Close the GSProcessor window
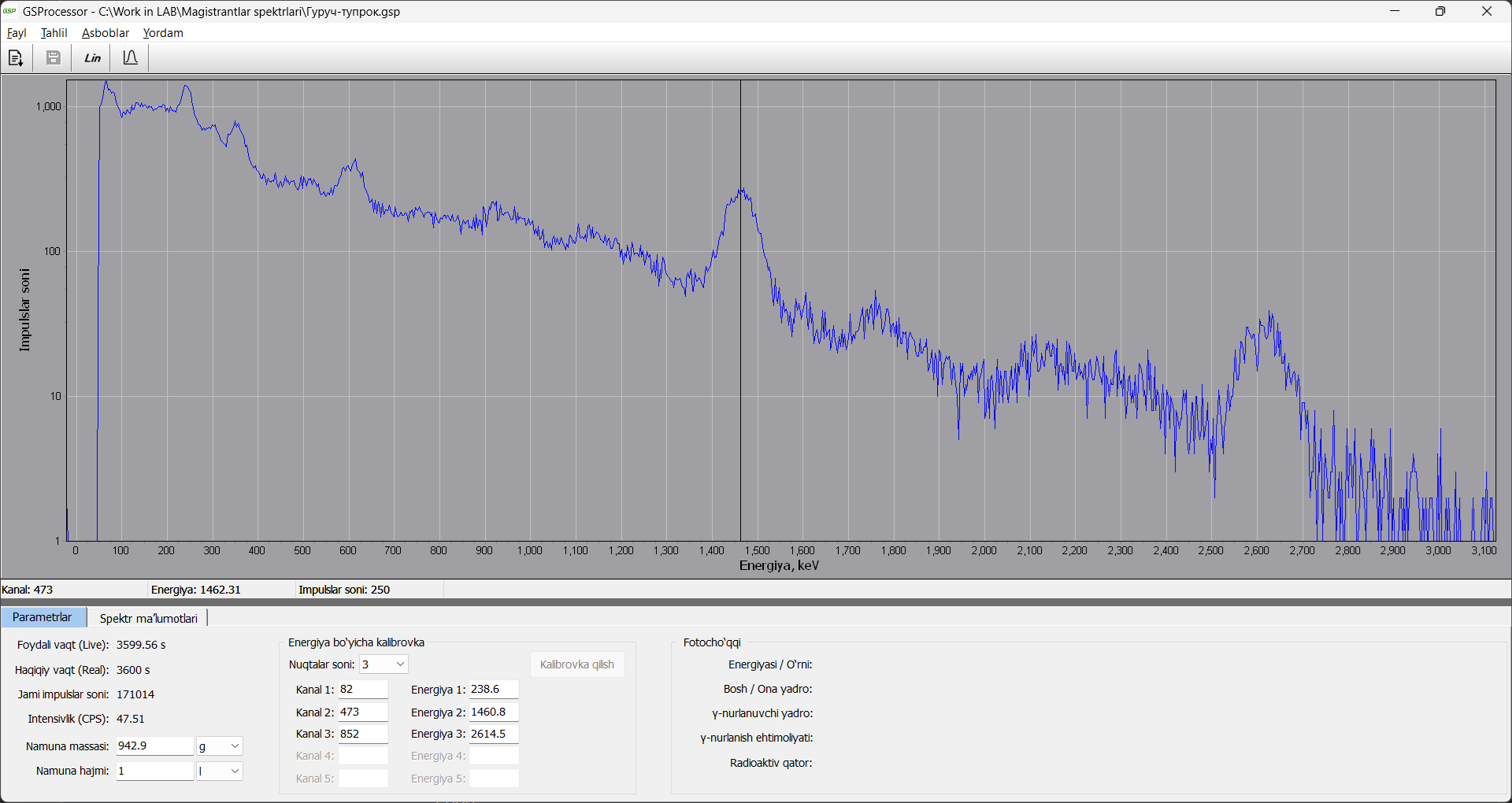Viewport: 1512px width, 803px height. point(1487,11)
